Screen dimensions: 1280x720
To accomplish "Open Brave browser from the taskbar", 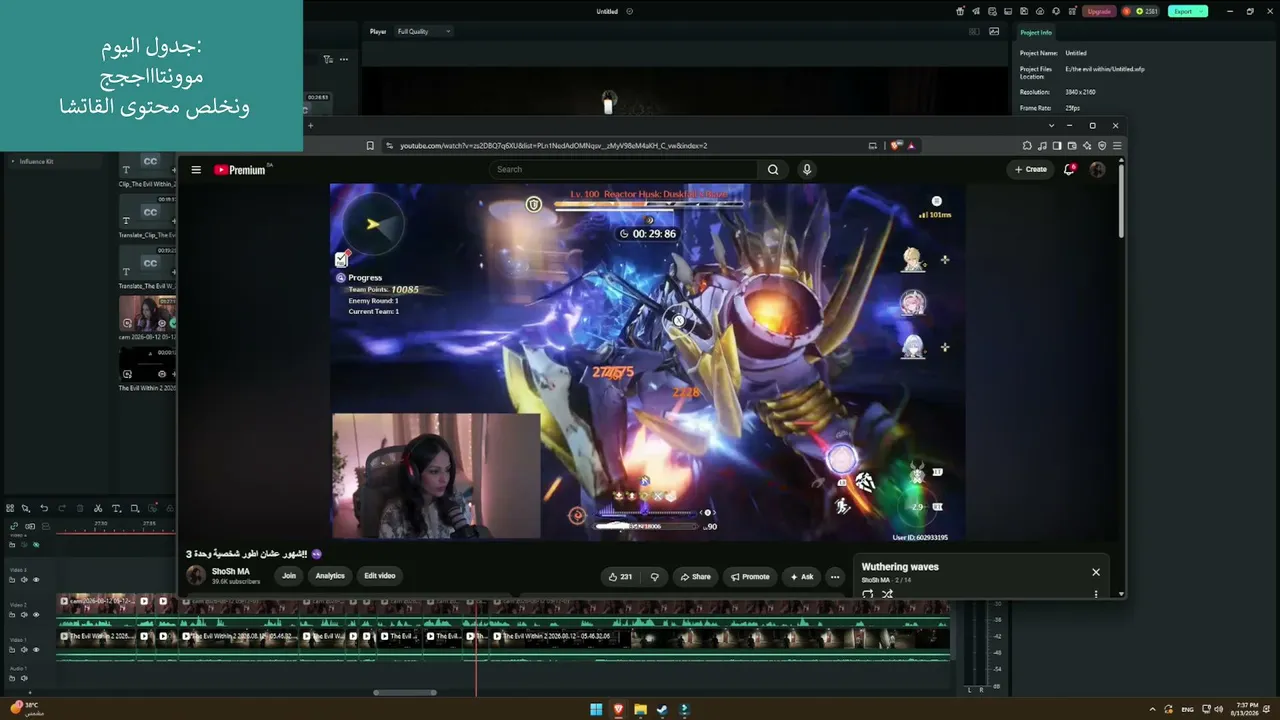I will pyautogui.click(x=618, y=709).
